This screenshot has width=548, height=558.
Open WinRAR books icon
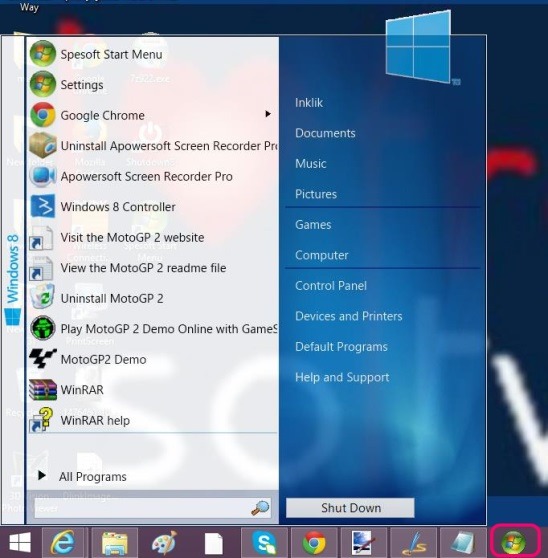pyautogui.click(x=42, y=389)
